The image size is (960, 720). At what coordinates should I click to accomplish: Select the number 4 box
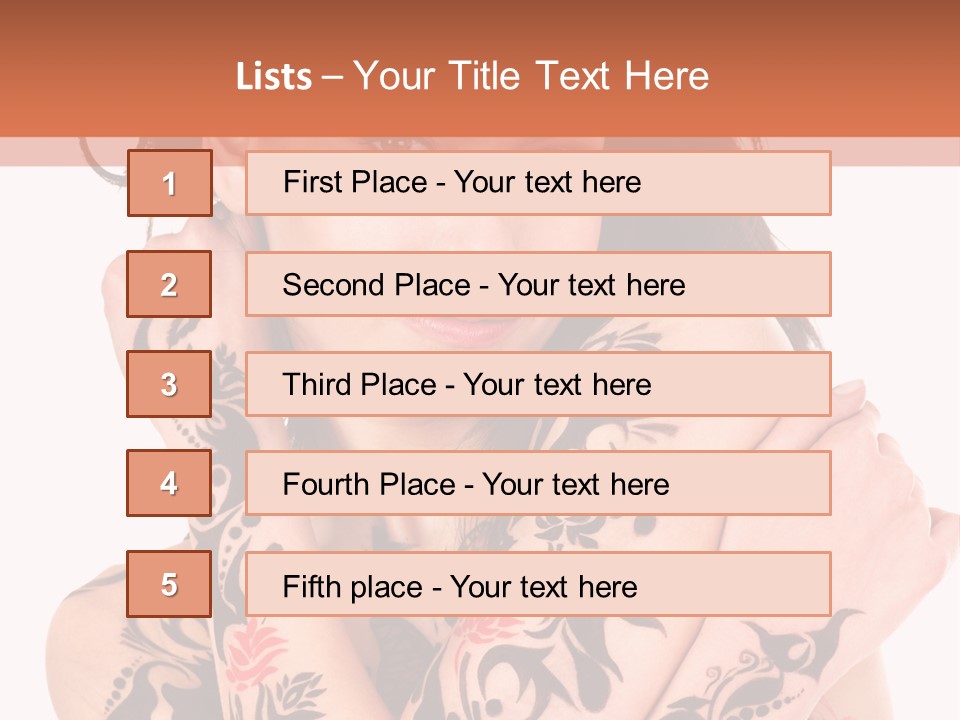(170, 484)
